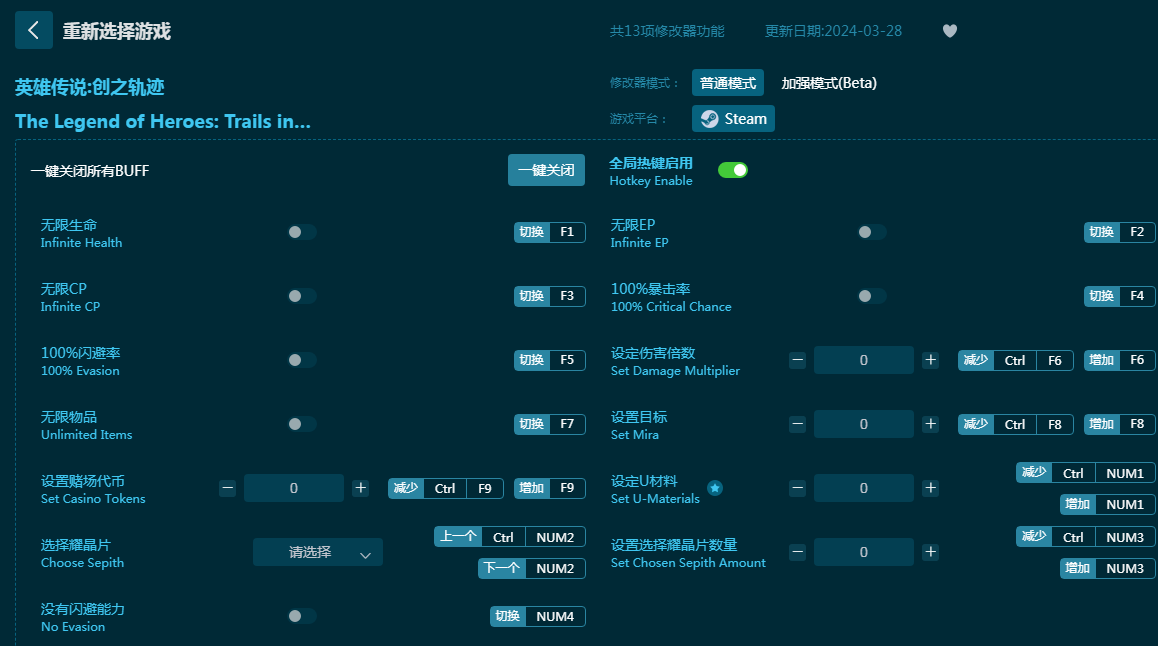Focus the Set Damage Multiplier value field

pos(863,360)
